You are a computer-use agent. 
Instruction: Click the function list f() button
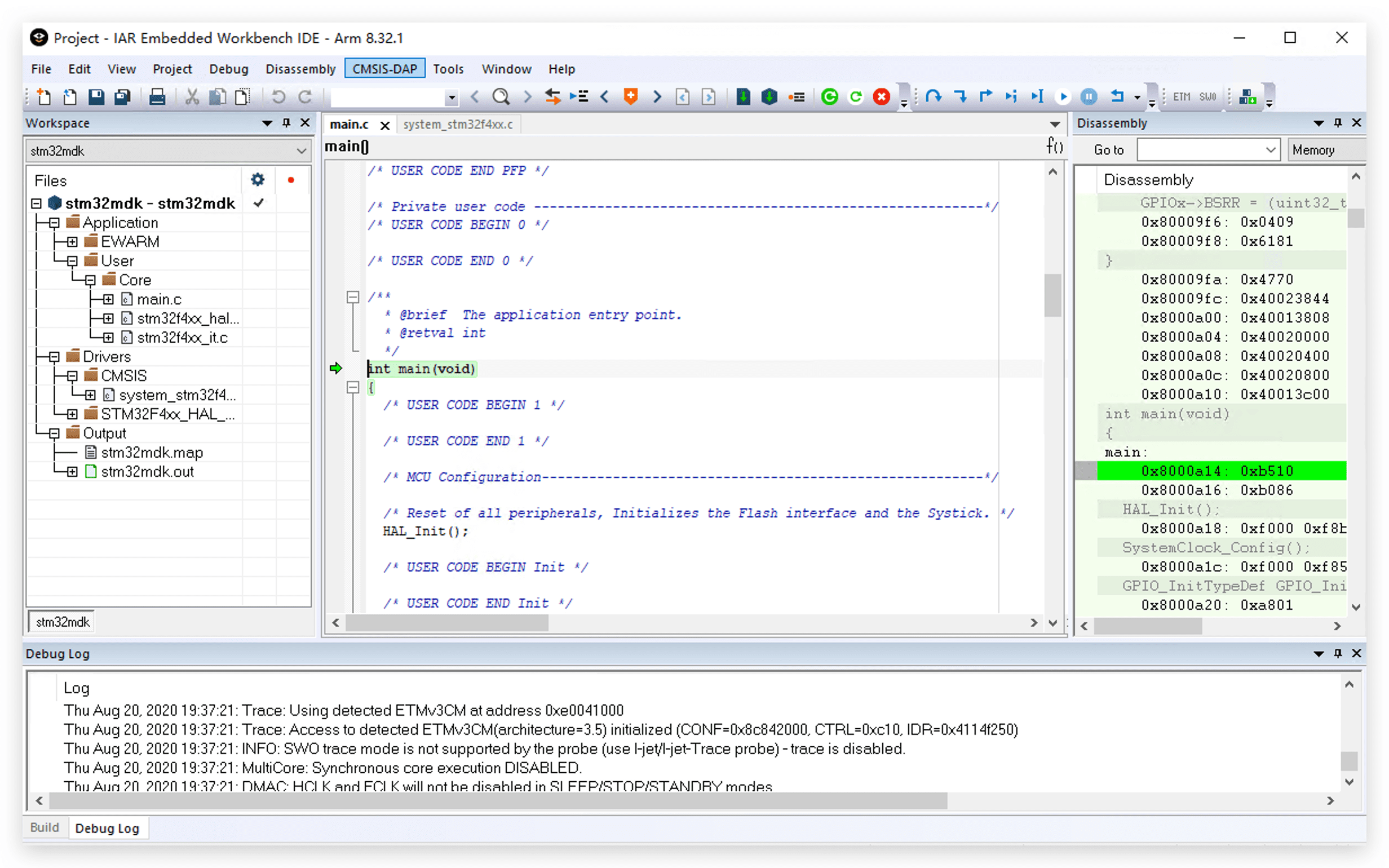(x=1054, y=147)
